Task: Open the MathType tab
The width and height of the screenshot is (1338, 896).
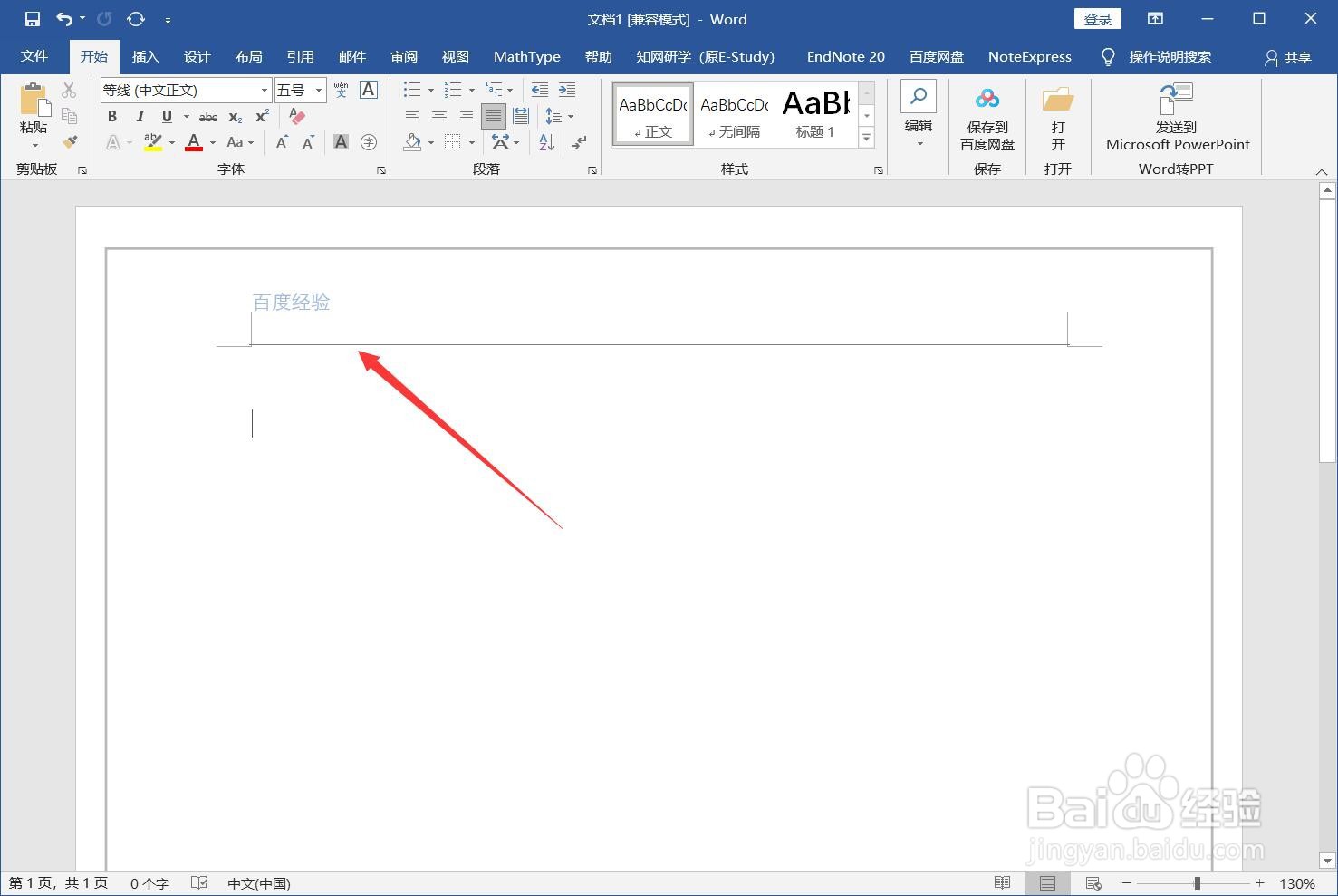Action: pyautogui.click(x=526, y=56)
